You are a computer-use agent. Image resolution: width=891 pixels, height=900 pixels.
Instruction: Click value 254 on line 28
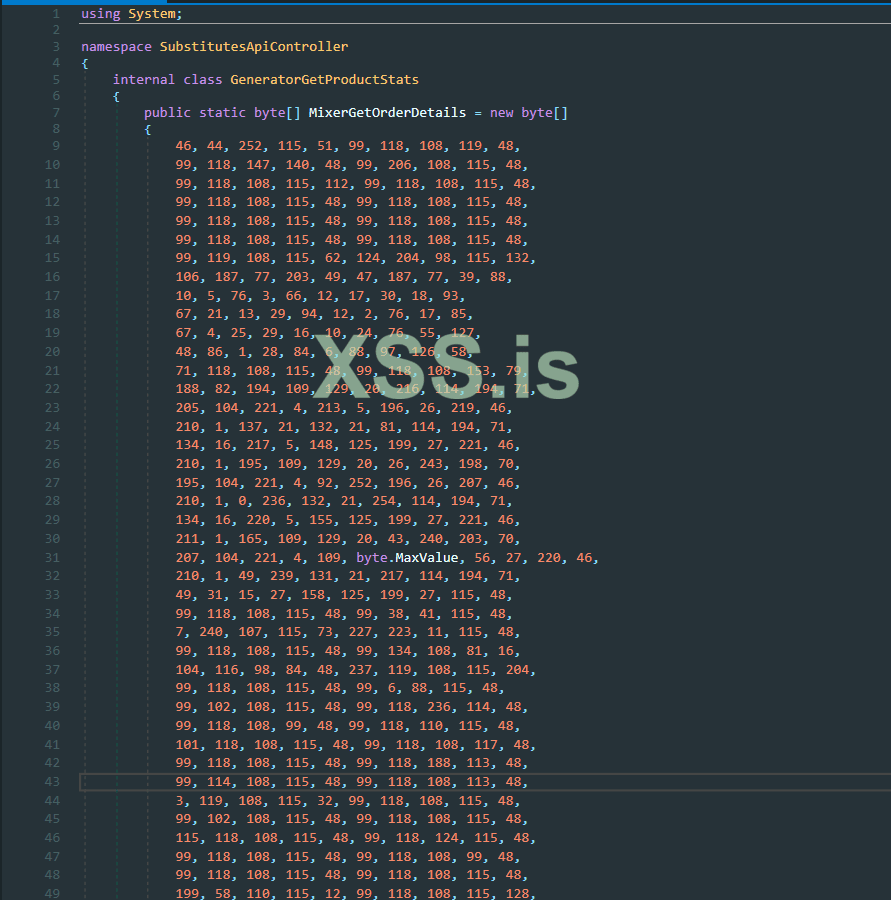tap(383, 501)
